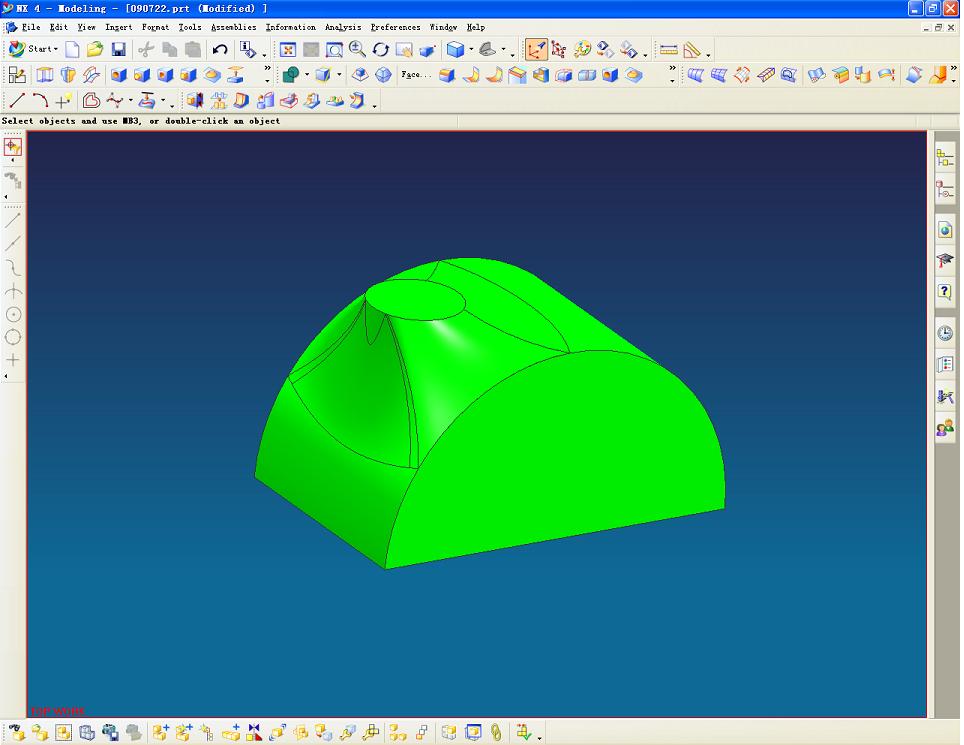Click the Undo arrow icon
Screen dimensions: 964x745
219,49
